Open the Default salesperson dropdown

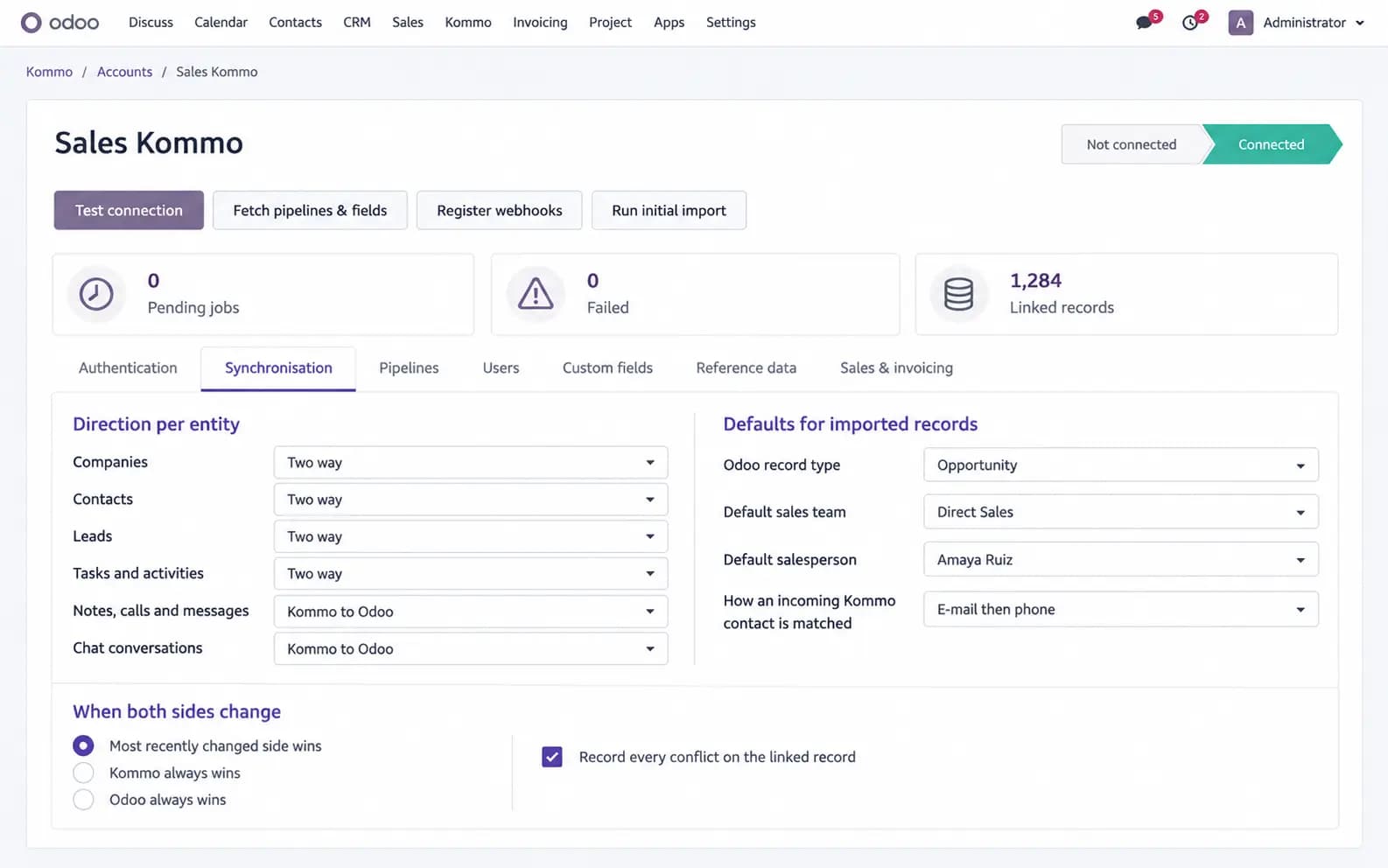coord(1121,559)
